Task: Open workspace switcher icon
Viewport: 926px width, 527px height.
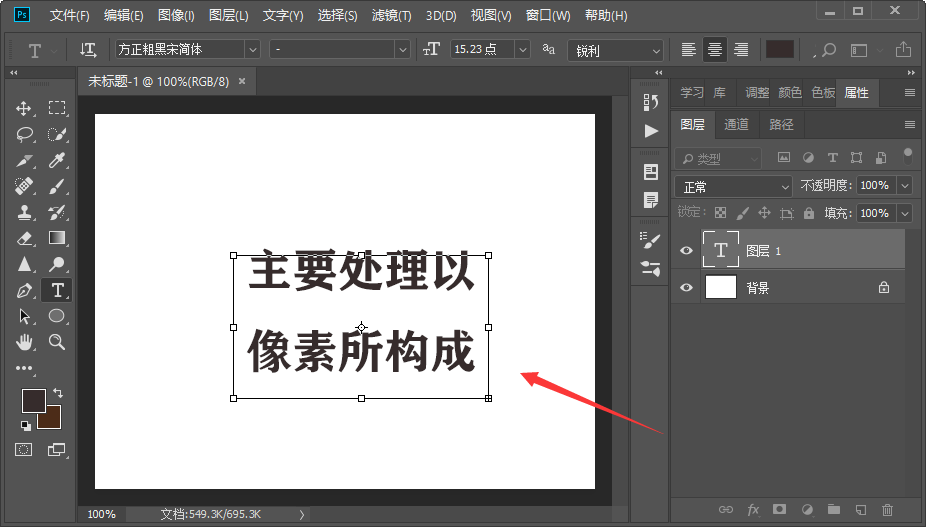Action: pyautogui.click(x=859, y=50)
